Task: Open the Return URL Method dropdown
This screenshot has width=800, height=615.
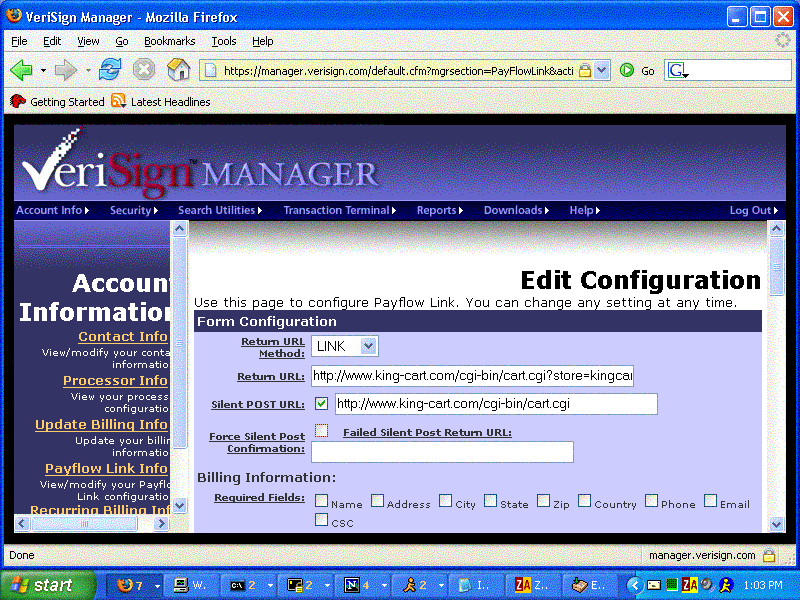Action: click(345, 346)
